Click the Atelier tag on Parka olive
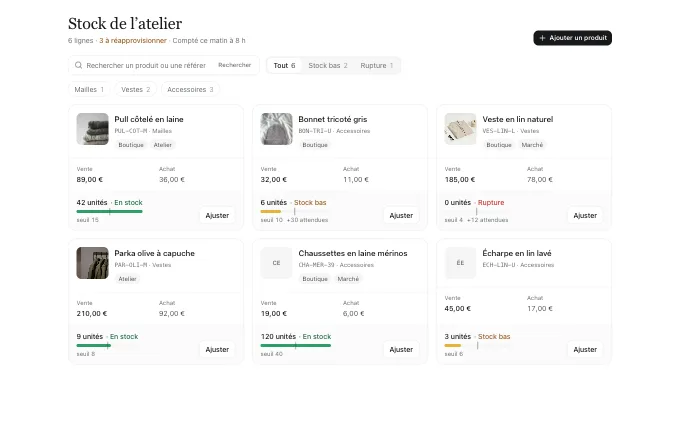 click(x=128, y=279)
